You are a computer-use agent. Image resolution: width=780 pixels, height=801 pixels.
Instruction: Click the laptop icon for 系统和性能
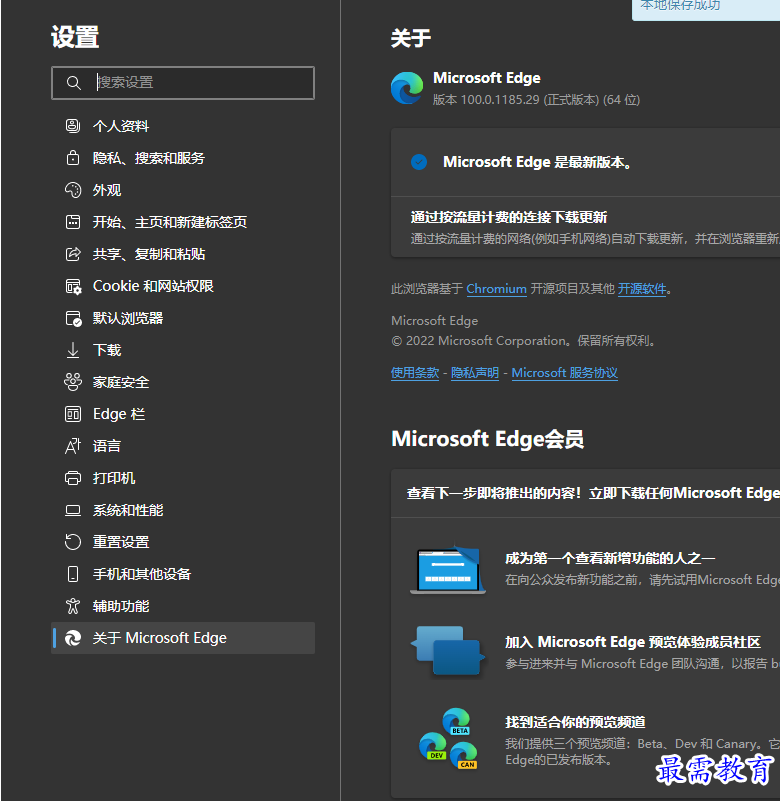(73, 510)
